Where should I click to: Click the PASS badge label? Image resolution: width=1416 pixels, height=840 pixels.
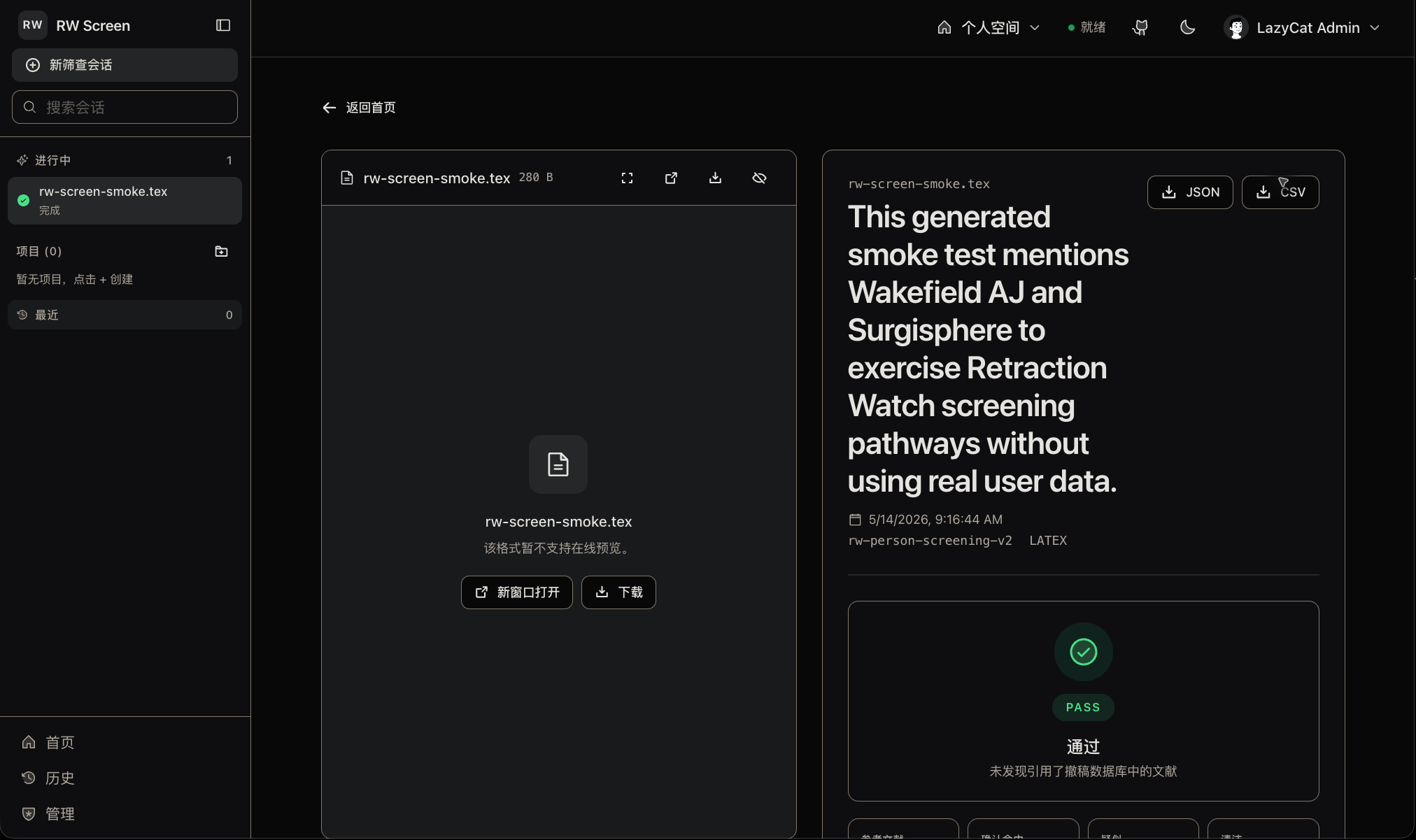pyautogui.click(x=1083, y=707)
